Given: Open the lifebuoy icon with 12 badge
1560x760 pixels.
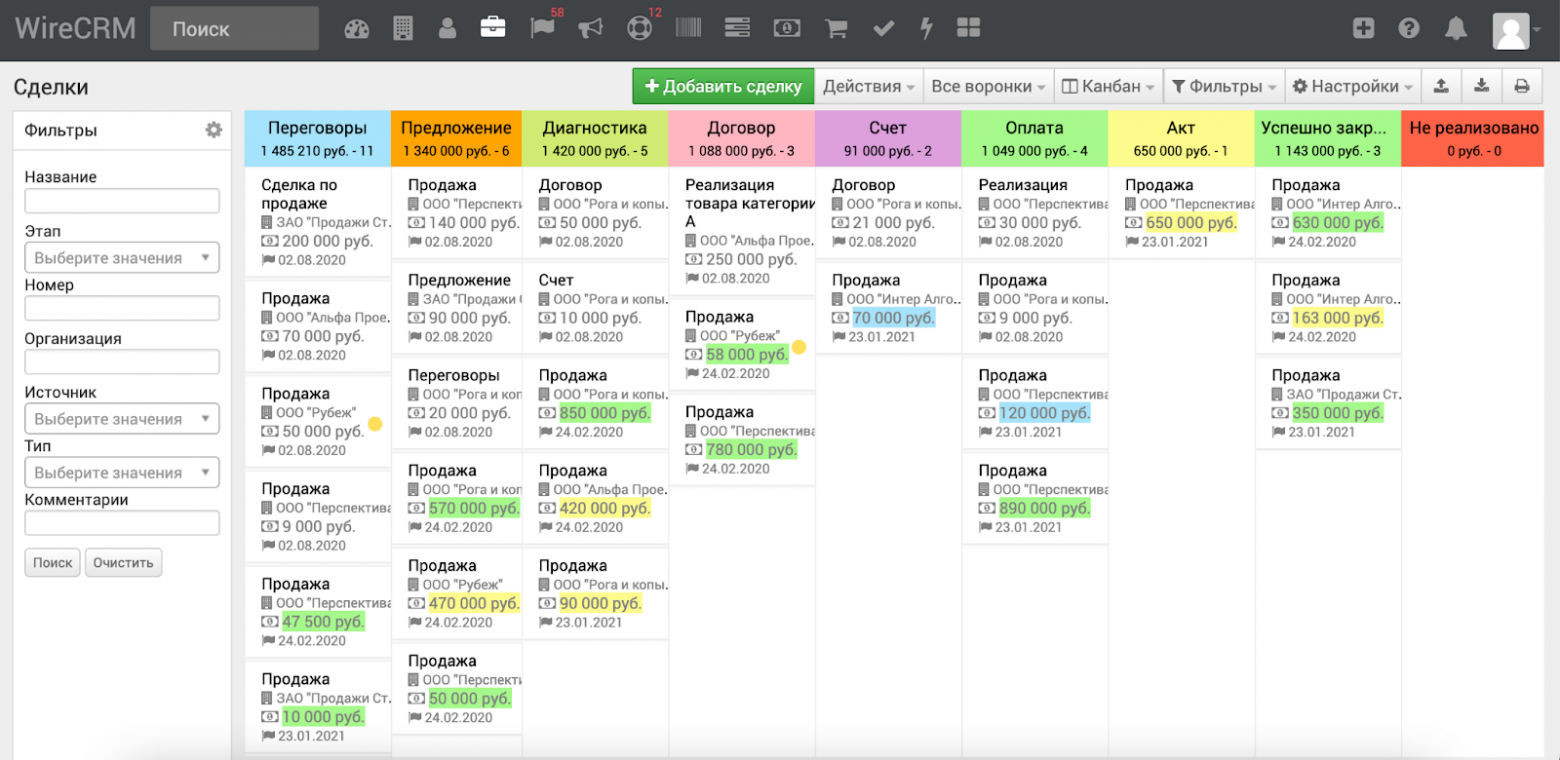Looking at the screenshot, I should click(639, 29).
